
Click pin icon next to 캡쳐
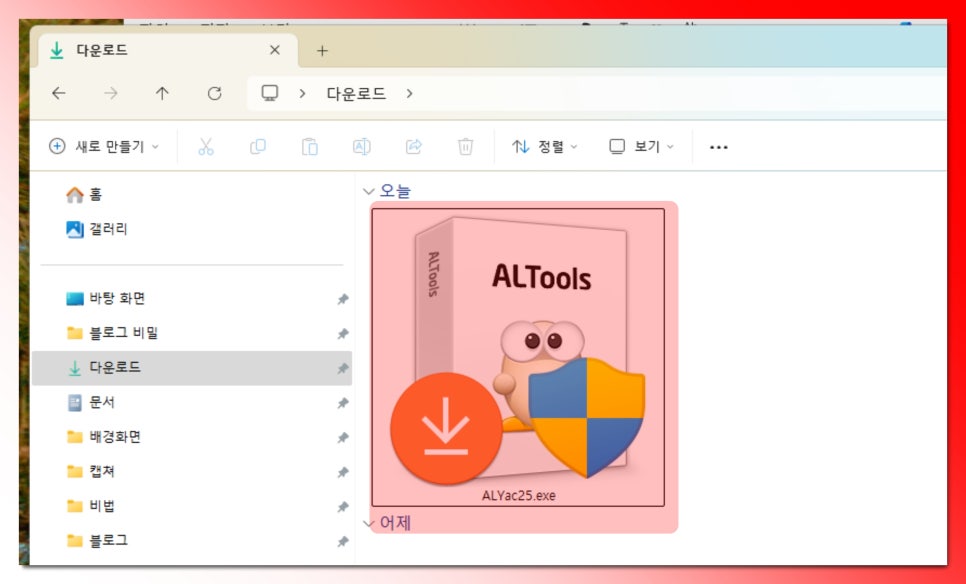(343, 472)
